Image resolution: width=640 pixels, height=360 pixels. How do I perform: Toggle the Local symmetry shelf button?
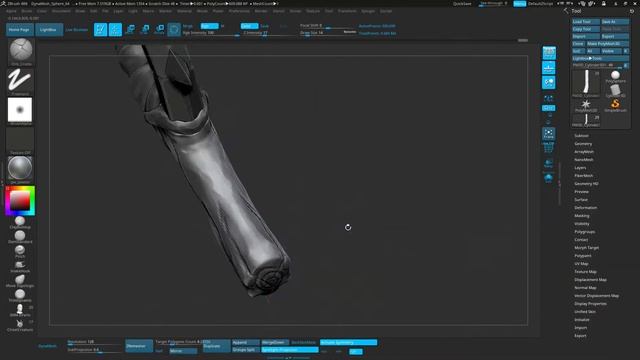coord(549,83)
